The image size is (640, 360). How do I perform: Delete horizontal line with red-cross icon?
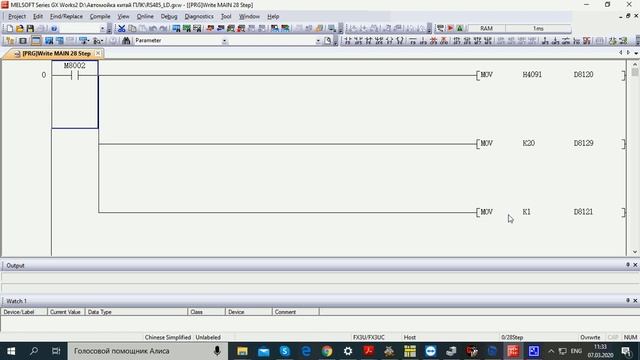click(433, 40)
